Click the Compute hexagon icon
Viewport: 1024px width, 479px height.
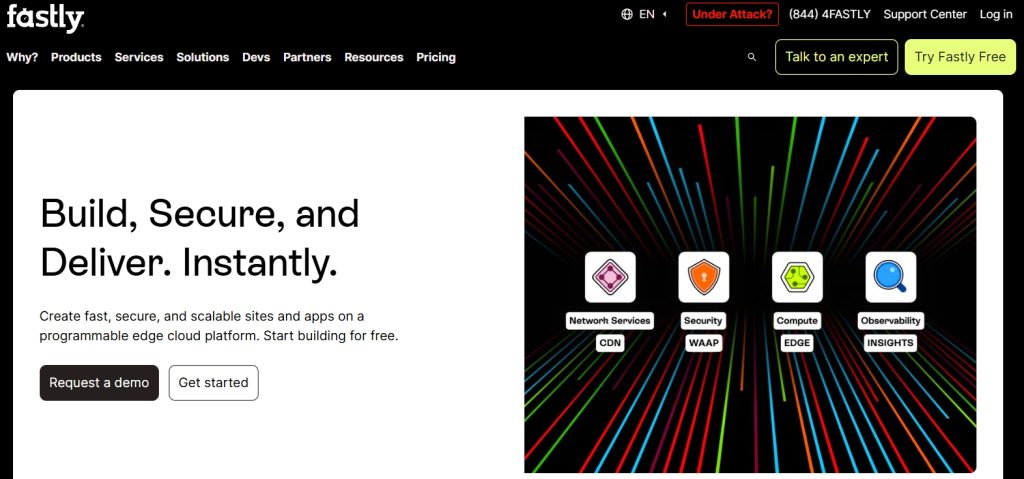coord(797,277)
